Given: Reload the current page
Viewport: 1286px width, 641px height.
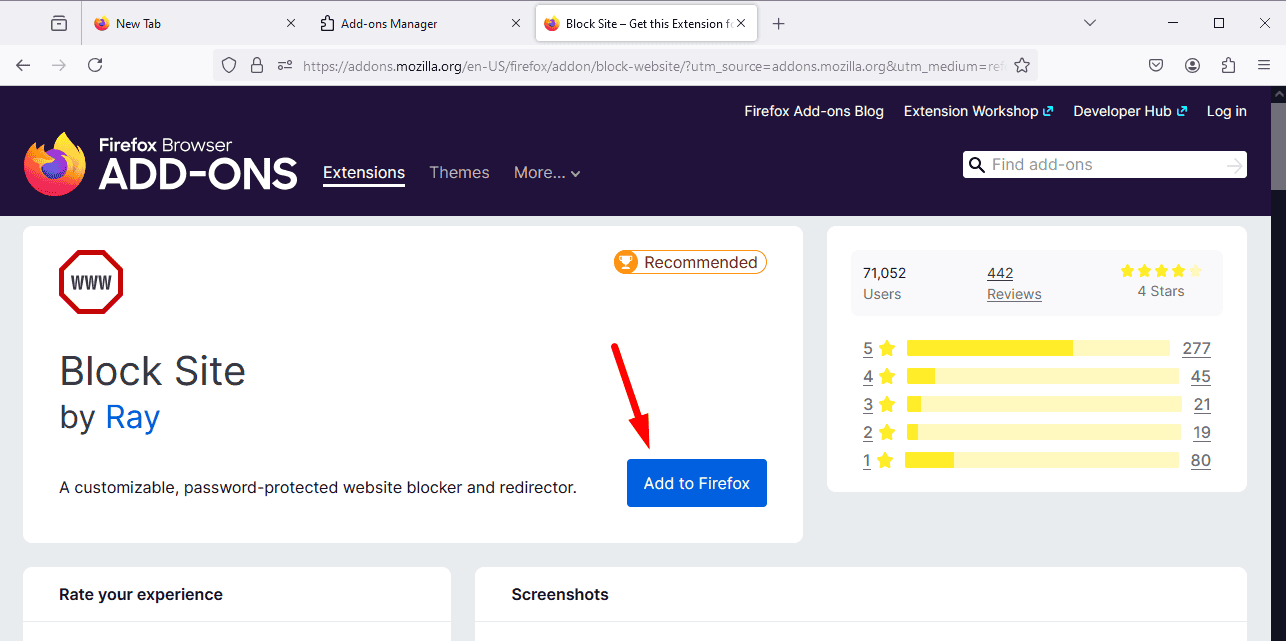Looking at the screenshot, I should 95,65.
